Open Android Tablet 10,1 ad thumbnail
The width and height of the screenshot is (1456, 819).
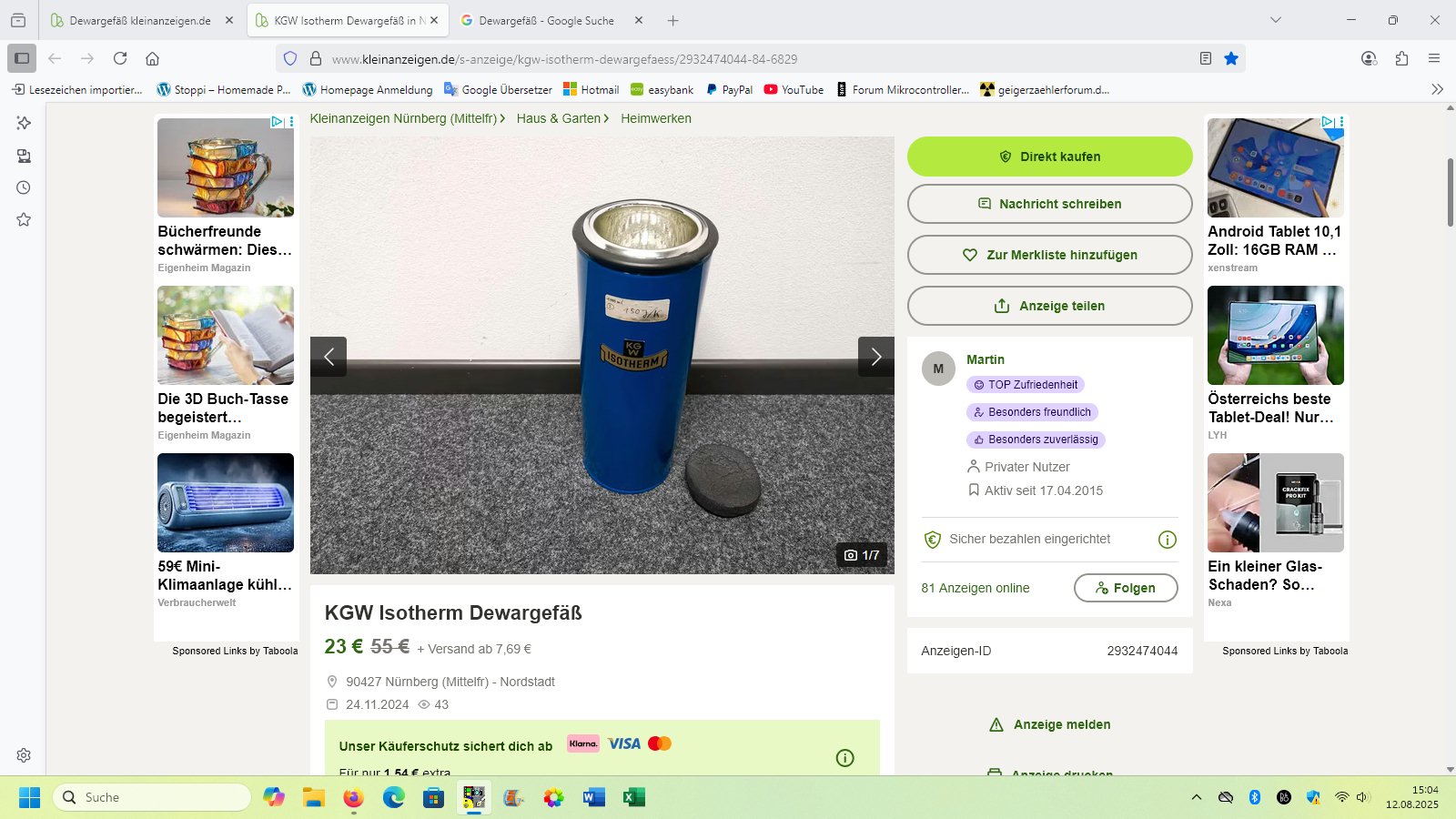1276,167
